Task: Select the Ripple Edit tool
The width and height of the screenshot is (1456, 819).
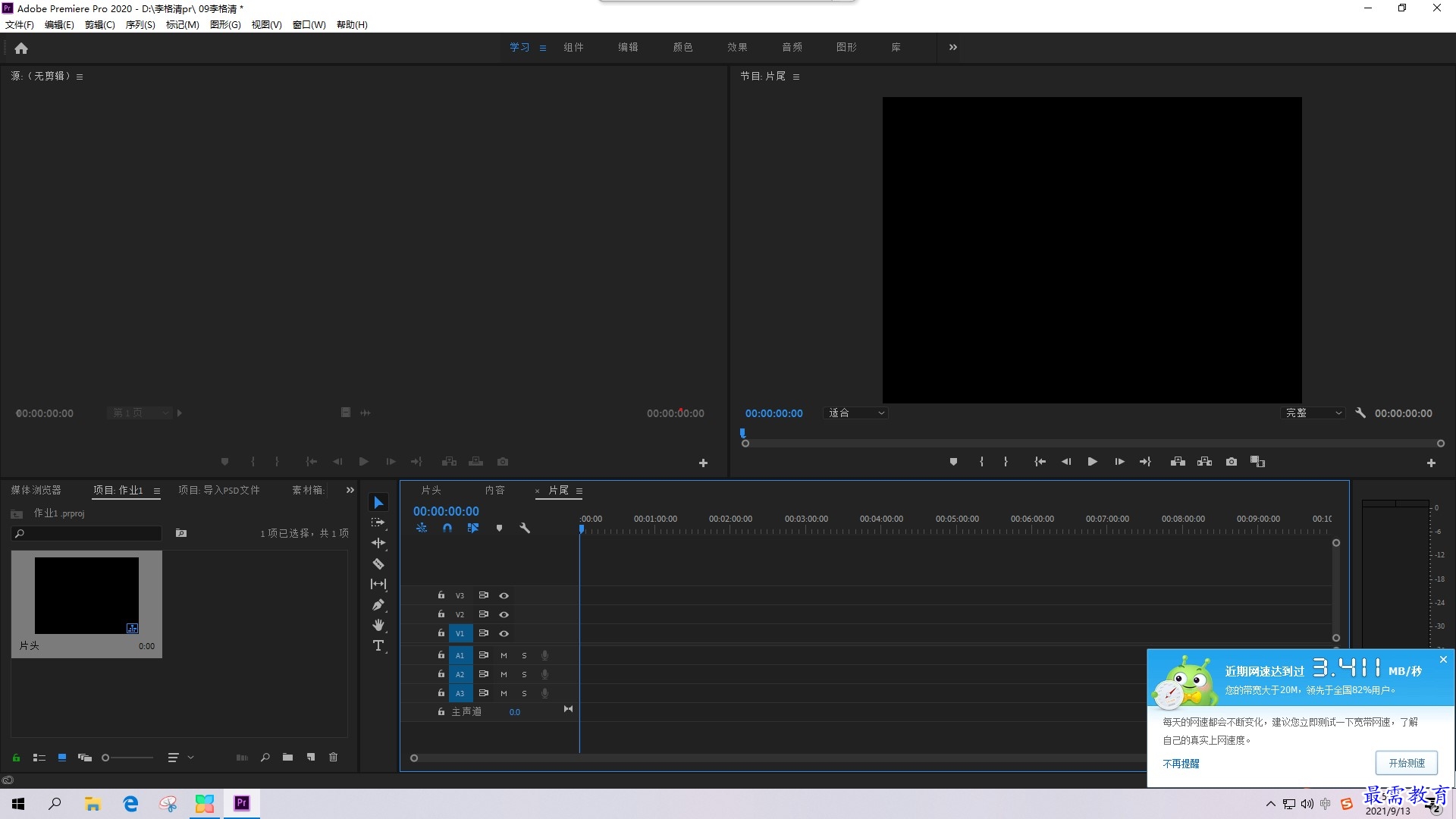Action: pos(378,543)
